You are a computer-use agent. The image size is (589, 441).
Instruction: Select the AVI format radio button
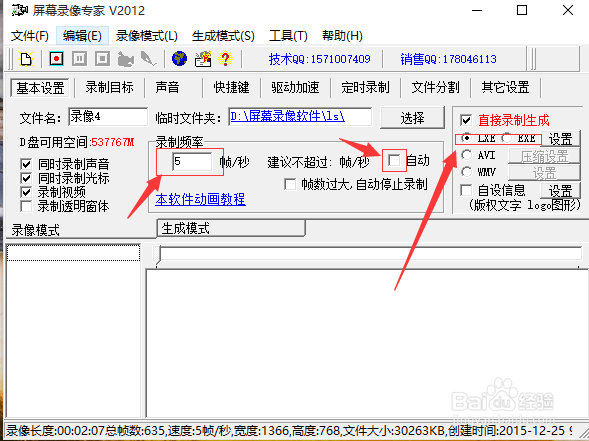(467, 155)
